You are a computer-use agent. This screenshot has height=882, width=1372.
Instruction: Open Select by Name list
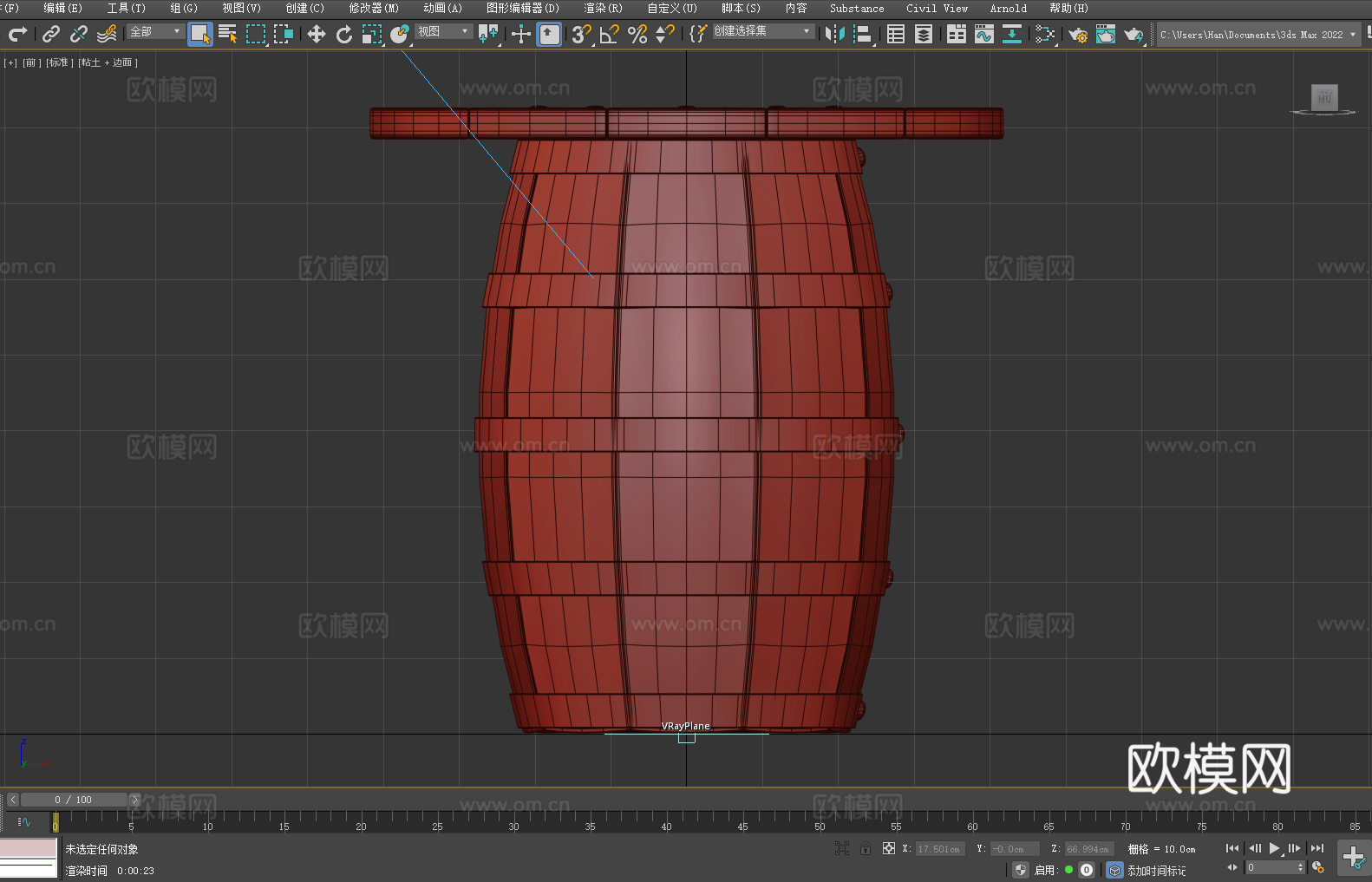click(227, 35)
